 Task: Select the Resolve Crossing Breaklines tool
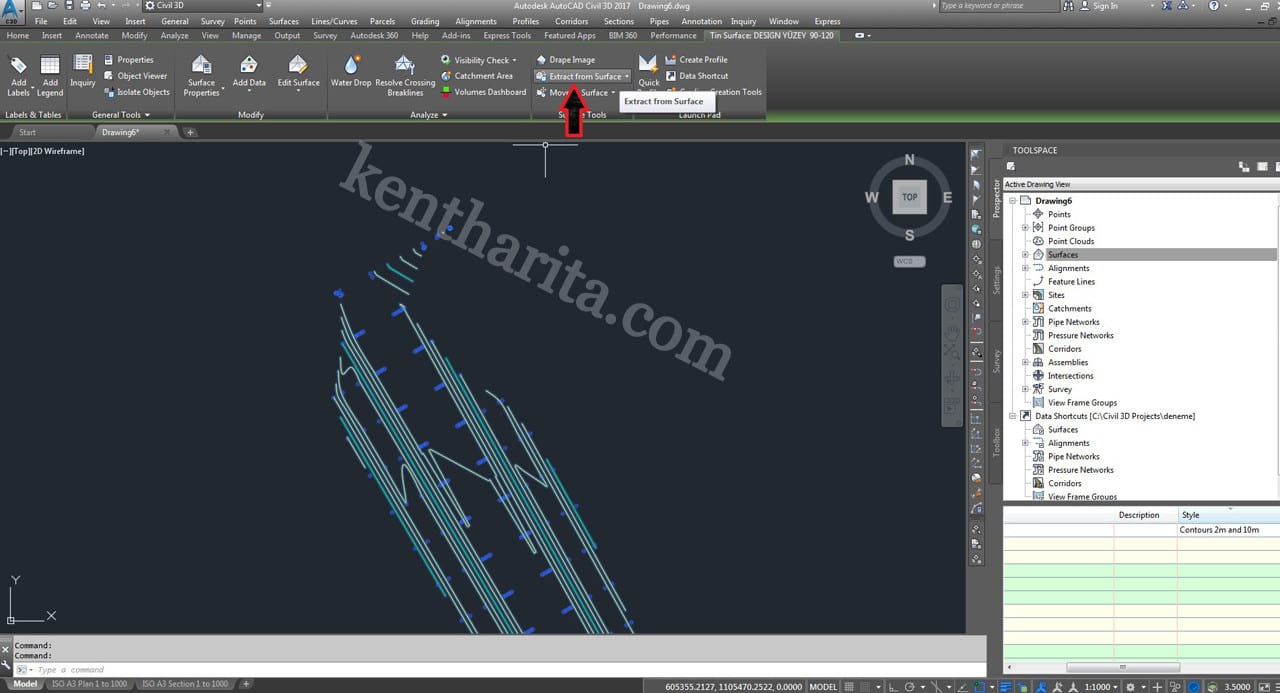[x=405, y=74]
